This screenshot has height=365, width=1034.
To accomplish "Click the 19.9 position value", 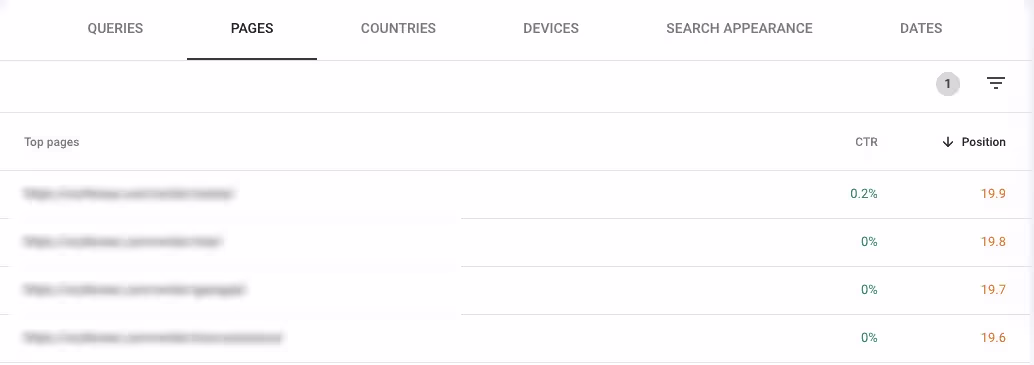I will 993,194.
